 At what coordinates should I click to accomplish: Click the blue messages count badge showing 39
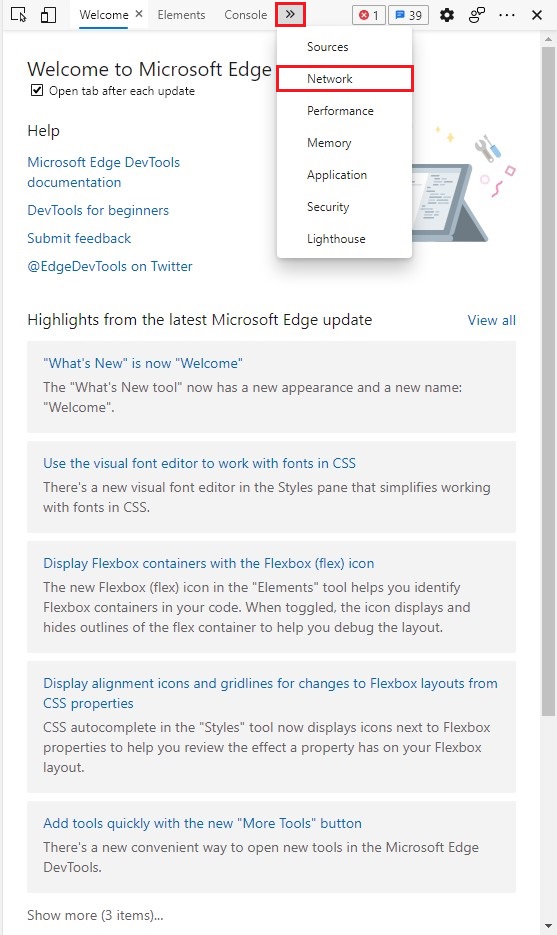click(409, 15)
